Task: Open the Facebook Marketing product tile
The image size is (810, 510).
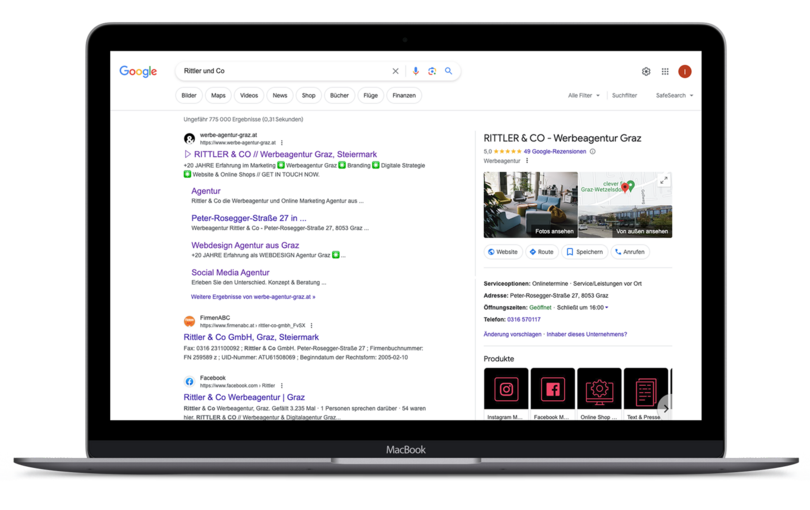Action: 553,394
